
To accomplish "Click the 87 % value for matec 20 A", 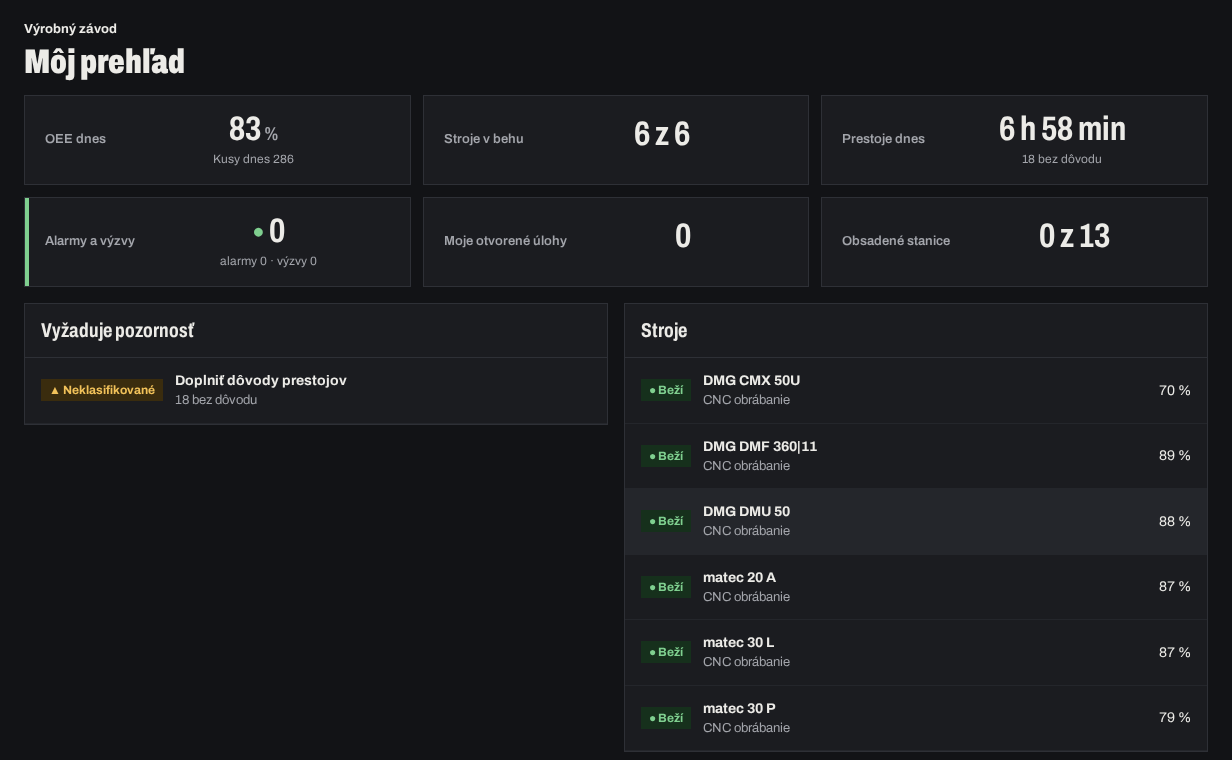I will tap(1175, 586).
